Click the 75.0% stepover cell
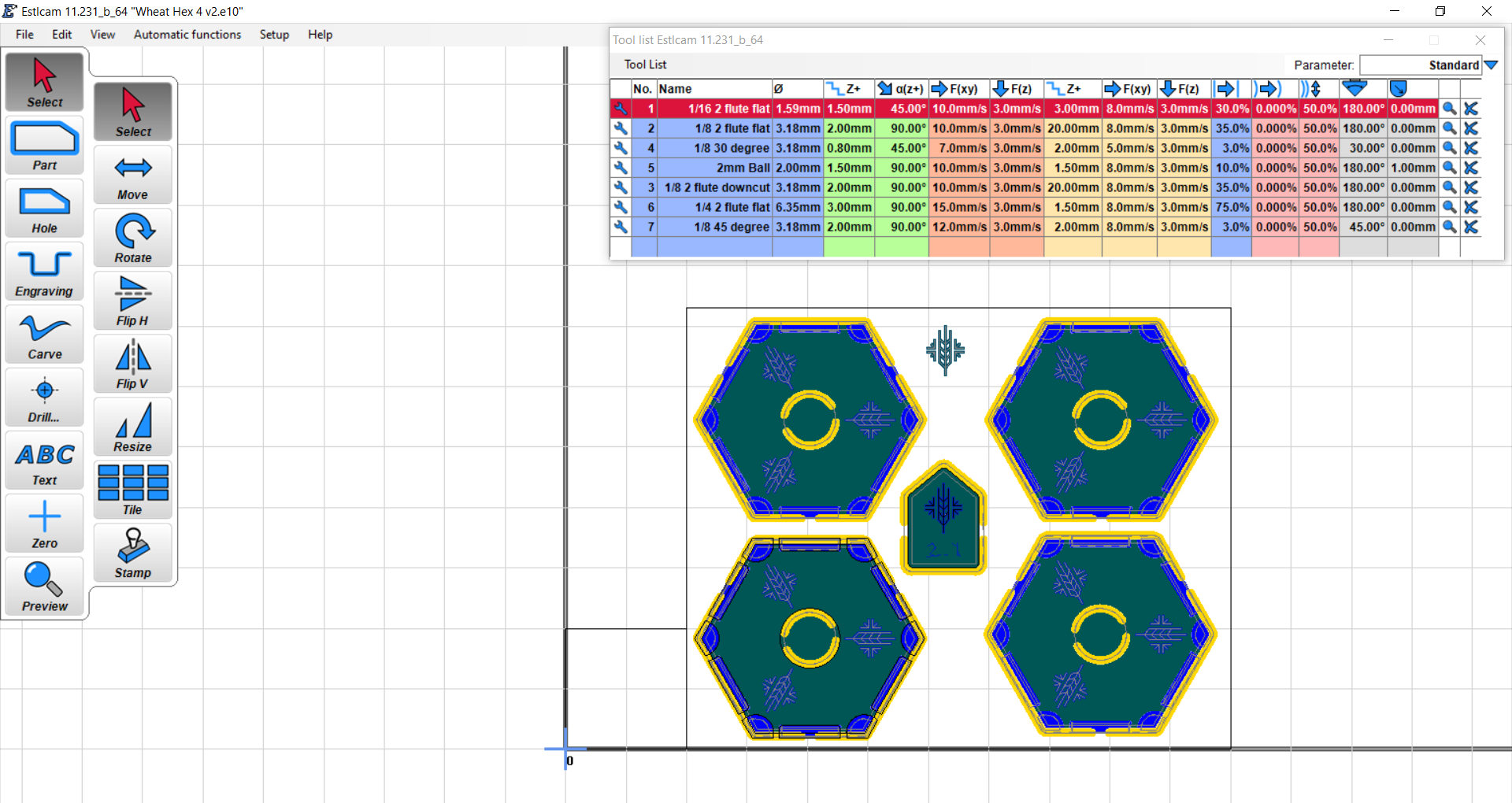 coord(1232,207)
